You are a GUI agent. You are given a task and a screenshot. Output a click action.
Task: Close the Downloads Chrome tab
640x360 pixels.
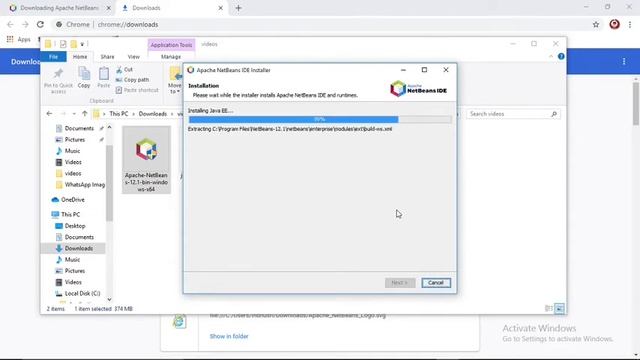220,8
